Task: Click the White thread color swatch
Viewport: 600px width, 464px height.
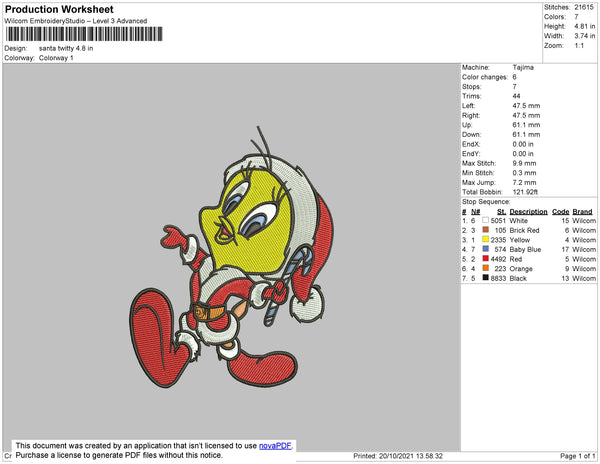Action: click(x=486, y=220)
